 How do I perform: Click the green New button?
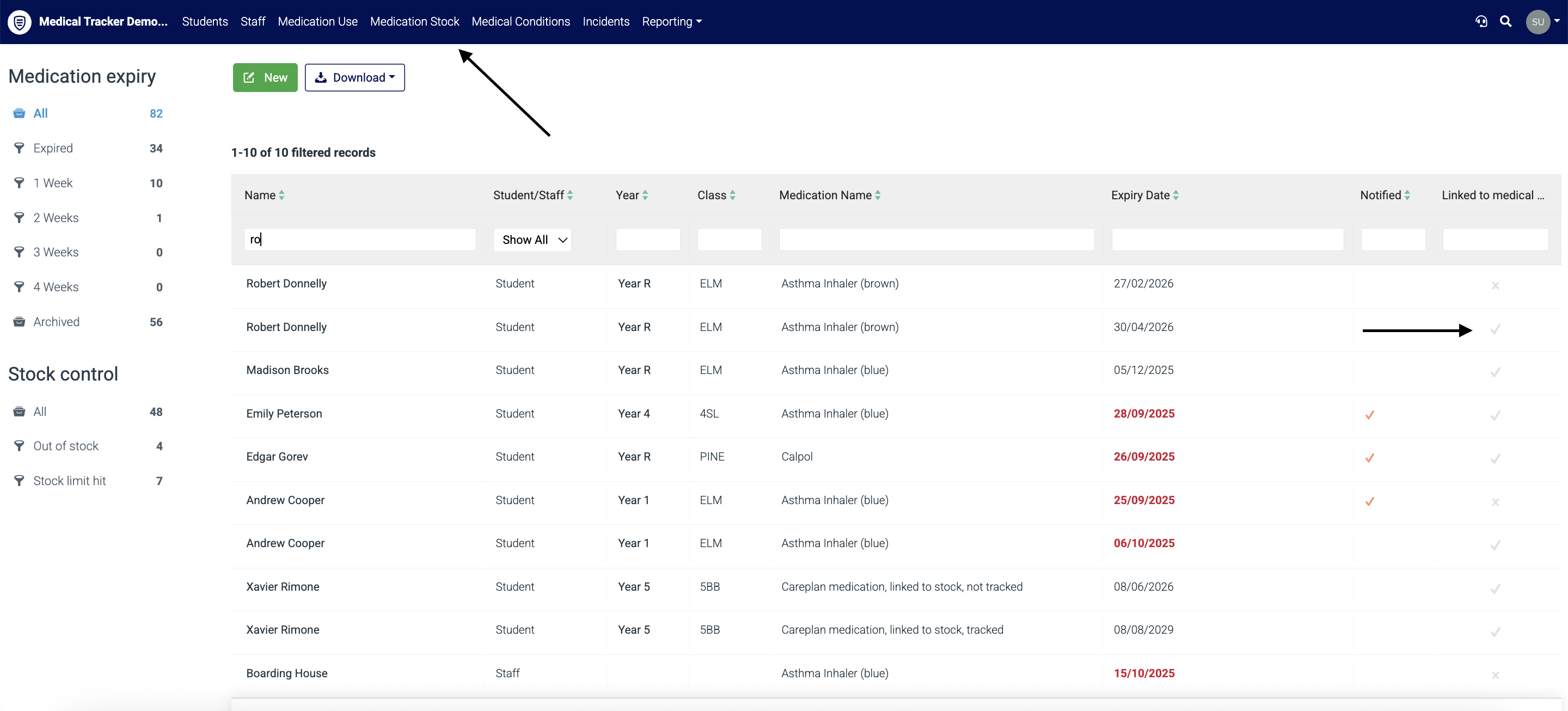tap(265, 77)
